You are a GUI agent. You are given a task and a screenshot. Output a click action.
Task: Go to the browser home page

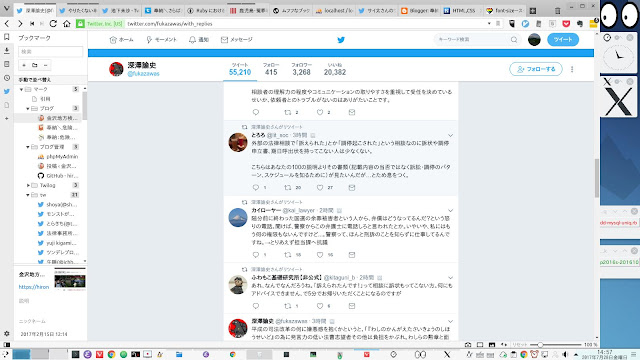67,24
